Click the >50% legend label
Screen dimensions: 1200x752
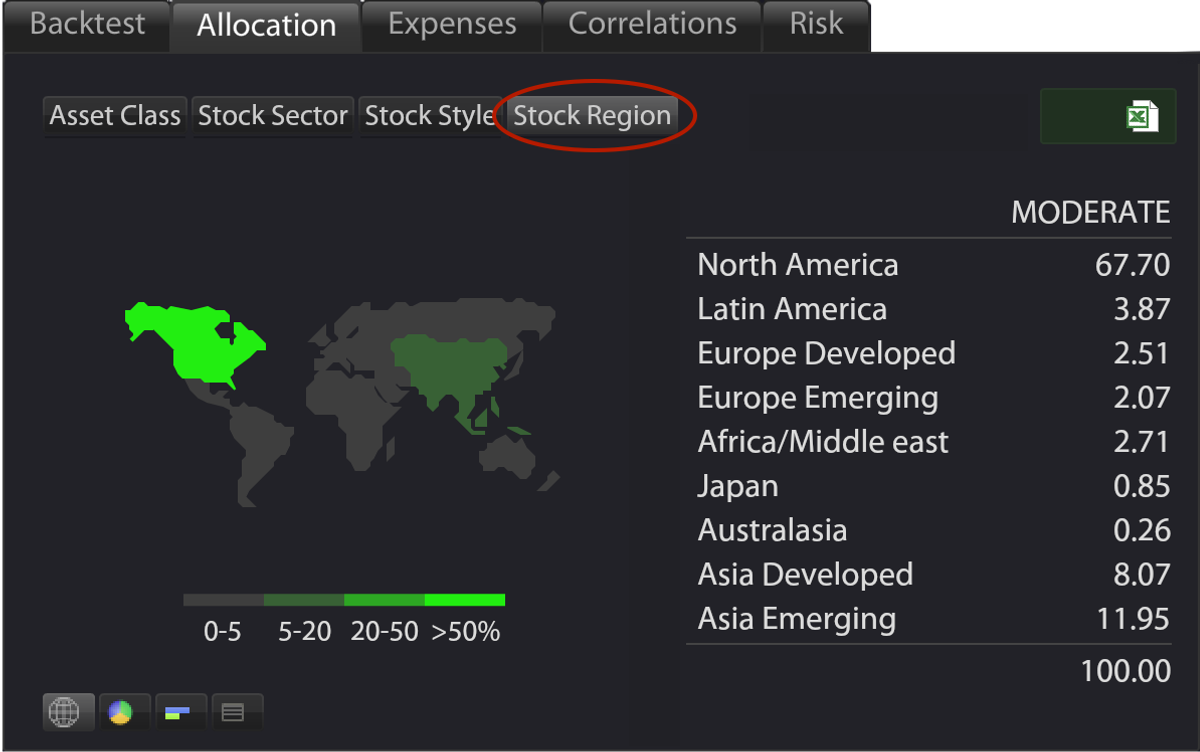[x=466, y=633]
